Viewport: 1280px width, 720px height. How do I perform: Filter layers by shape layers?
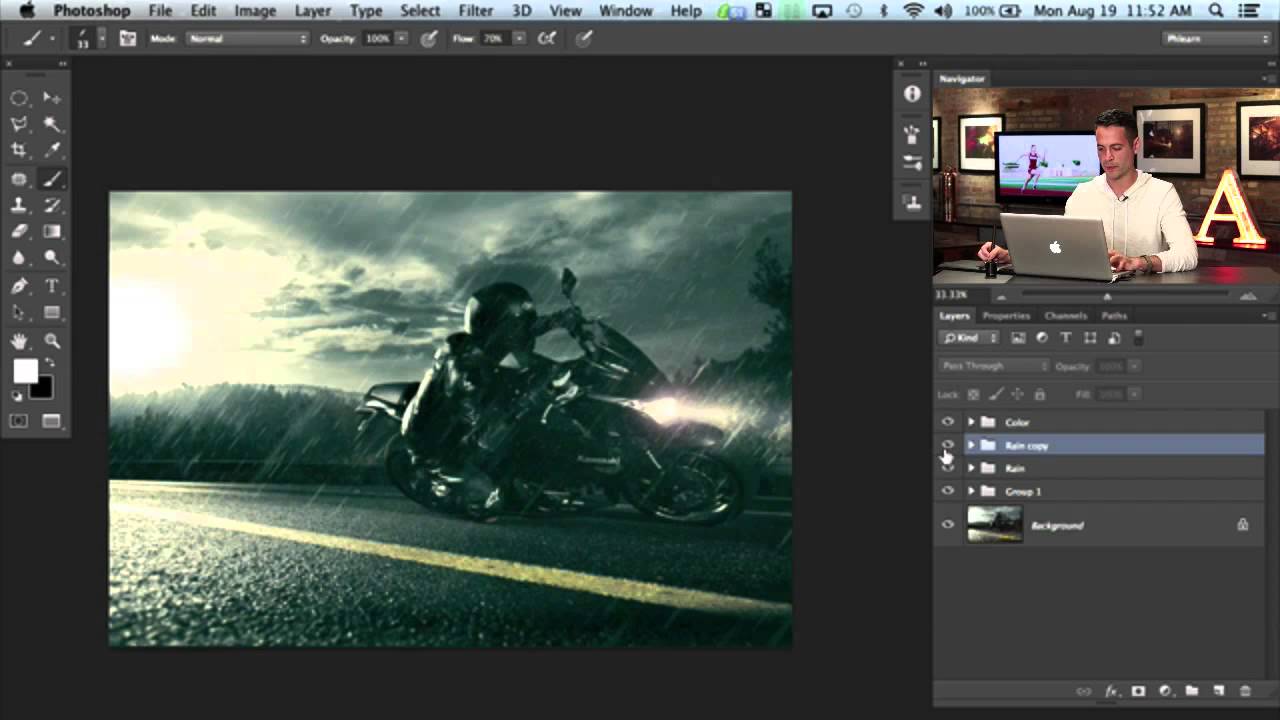pyautogui.click(x=1090, y=338)
